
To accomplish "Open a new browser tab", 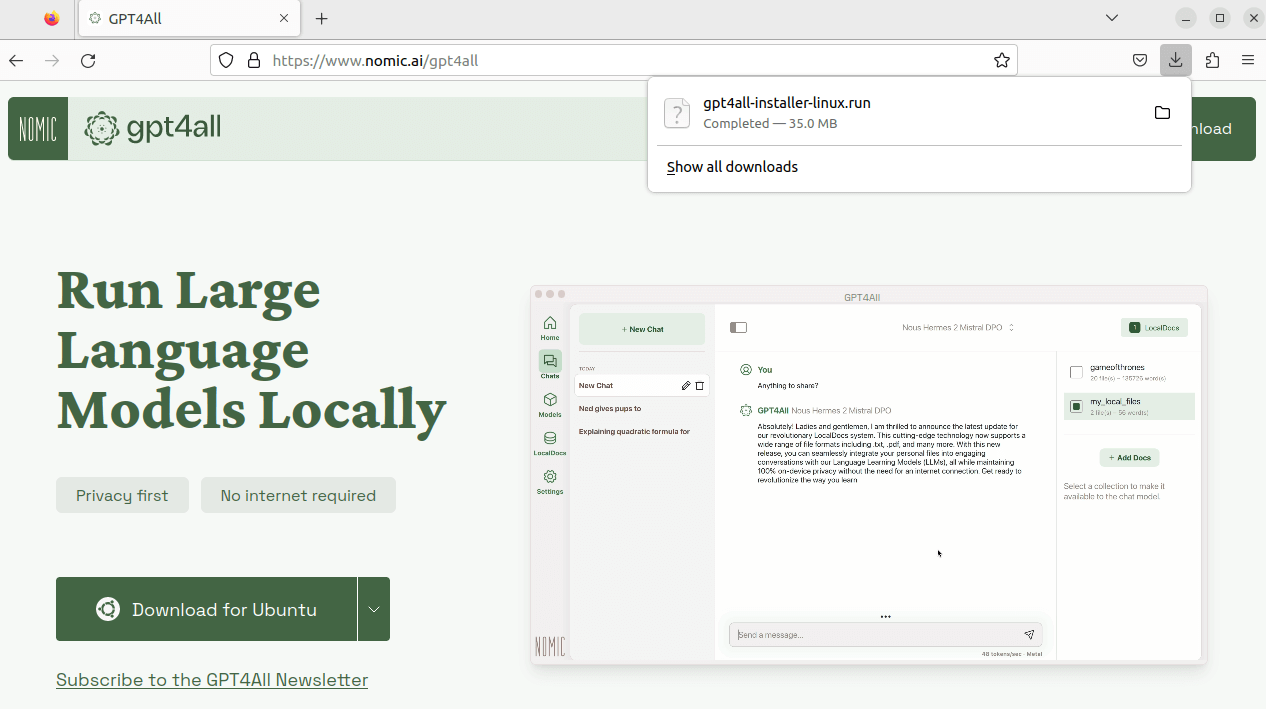I will point(321,19).
